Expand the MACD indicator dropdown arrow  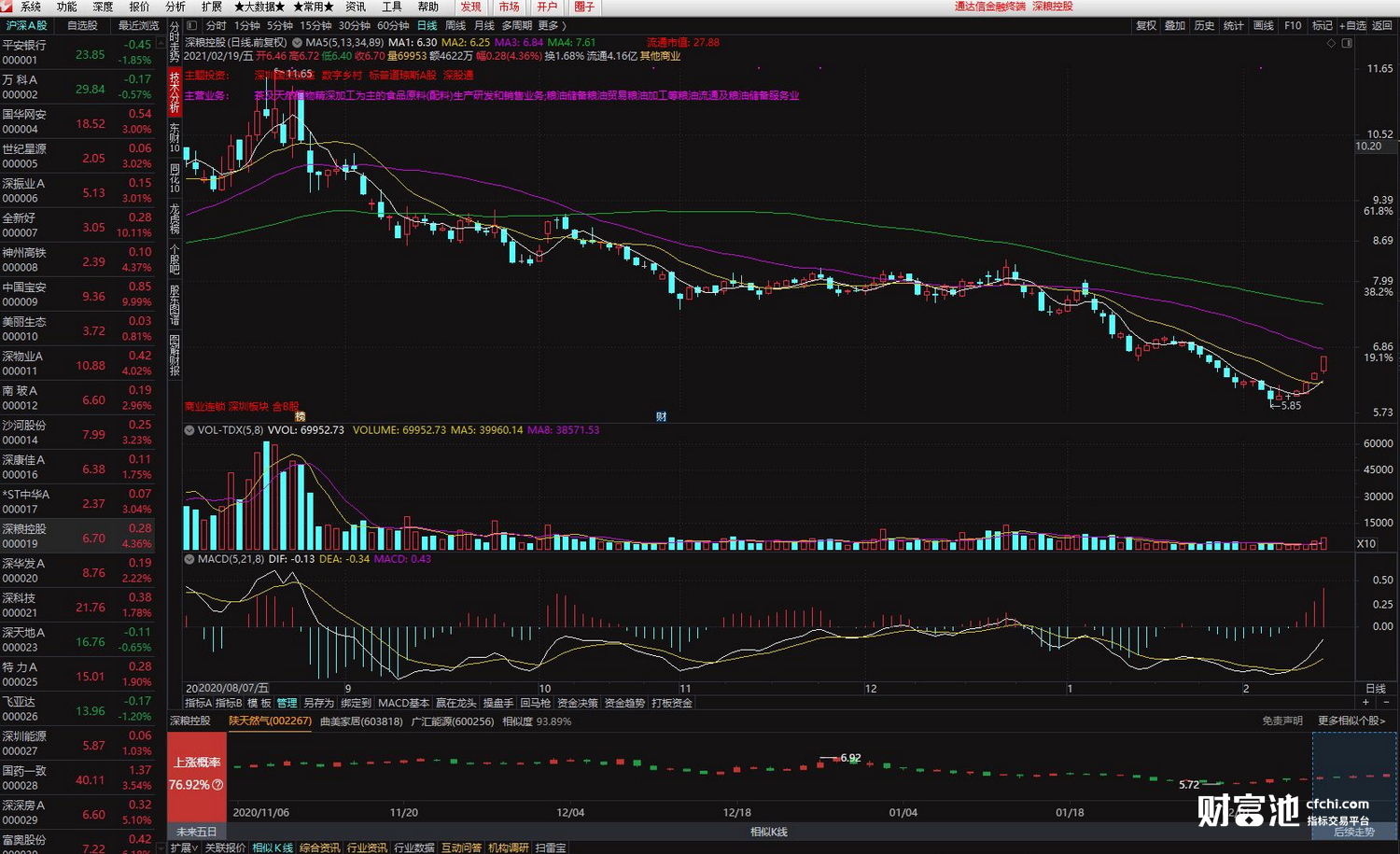189,559
